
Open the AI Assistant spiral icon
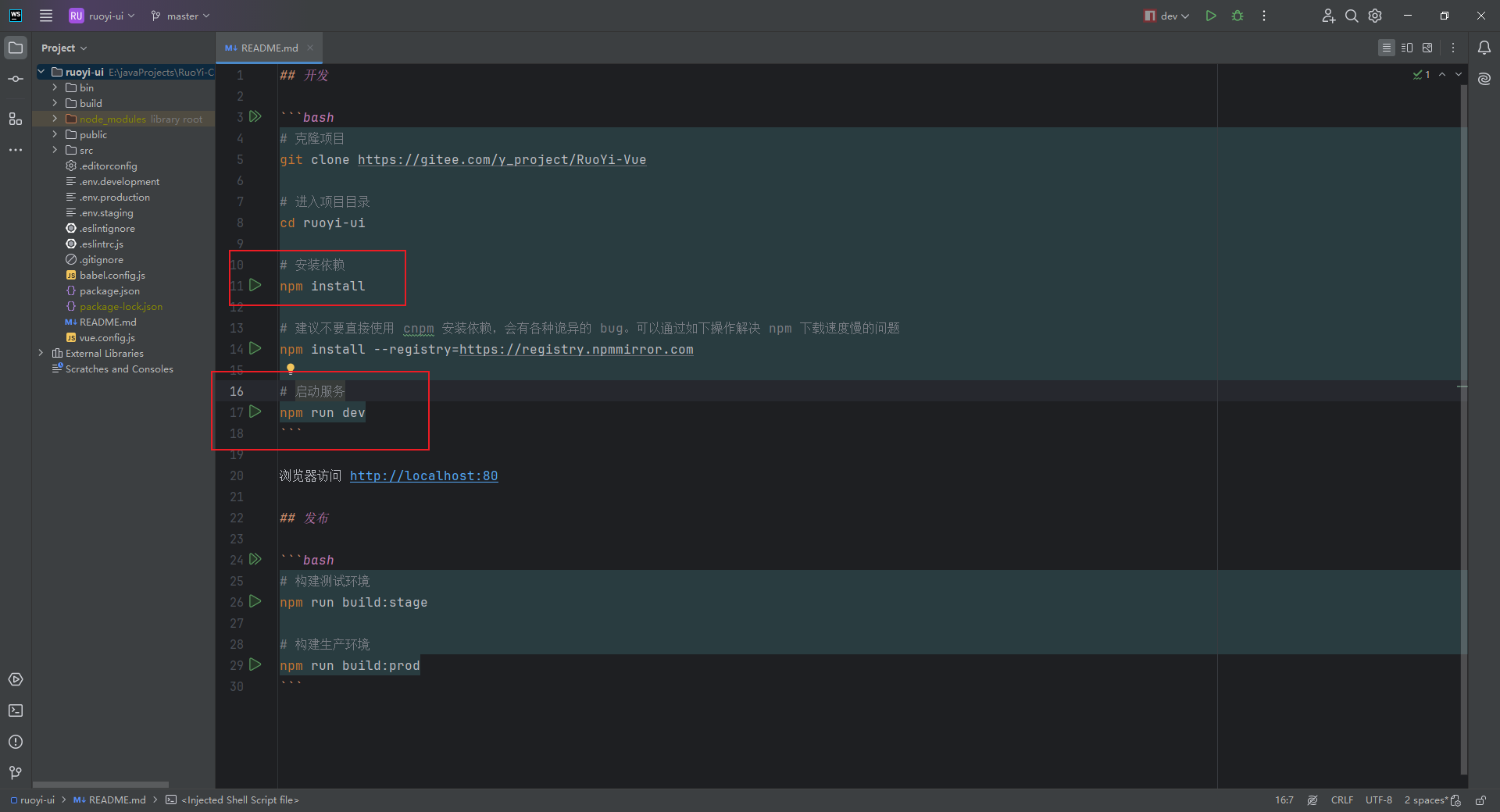[x=1484, y=79]
